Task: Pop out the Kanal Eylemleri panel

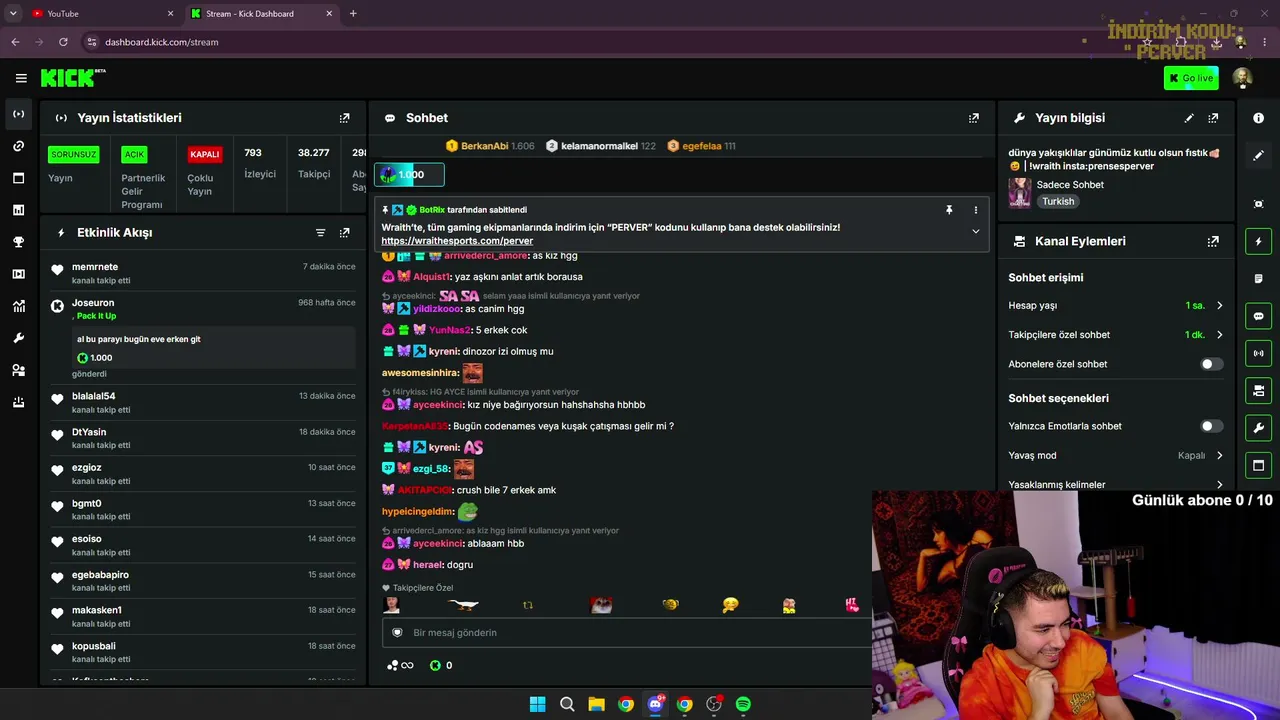Action: coord(1213,241)
